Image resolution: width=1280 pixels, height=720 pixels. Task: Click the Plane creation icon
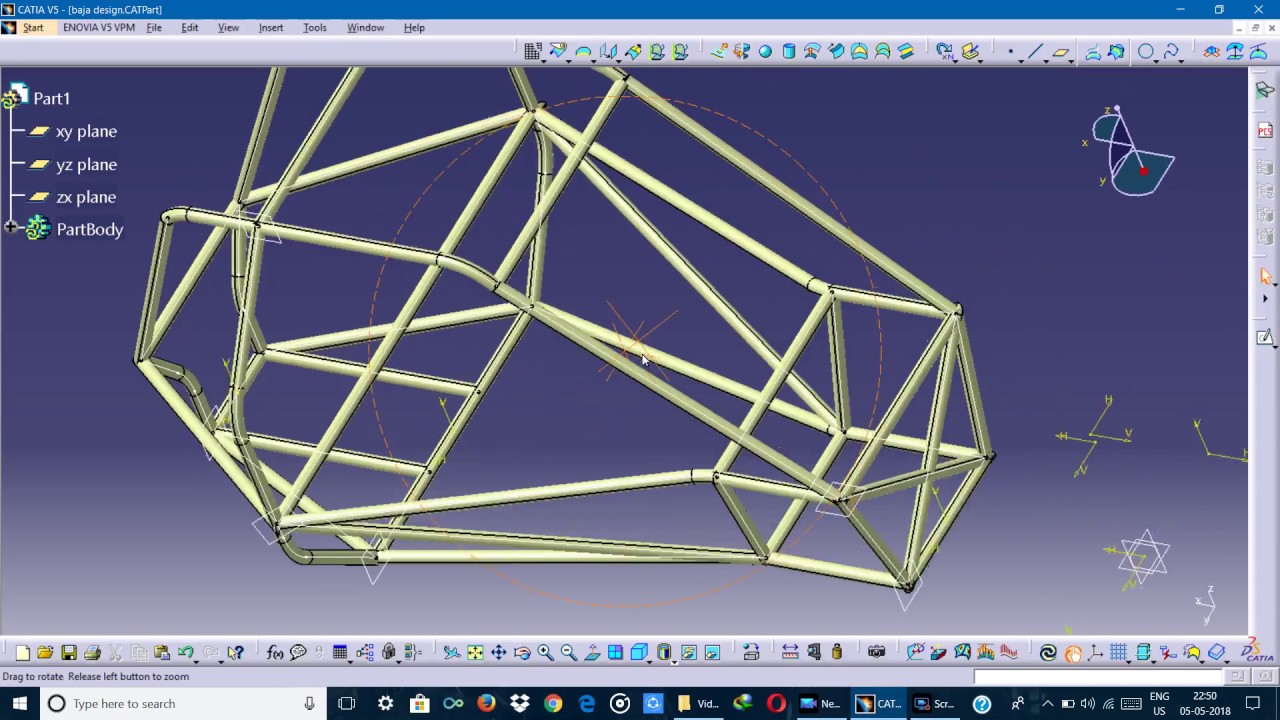tap(1060, 51)
